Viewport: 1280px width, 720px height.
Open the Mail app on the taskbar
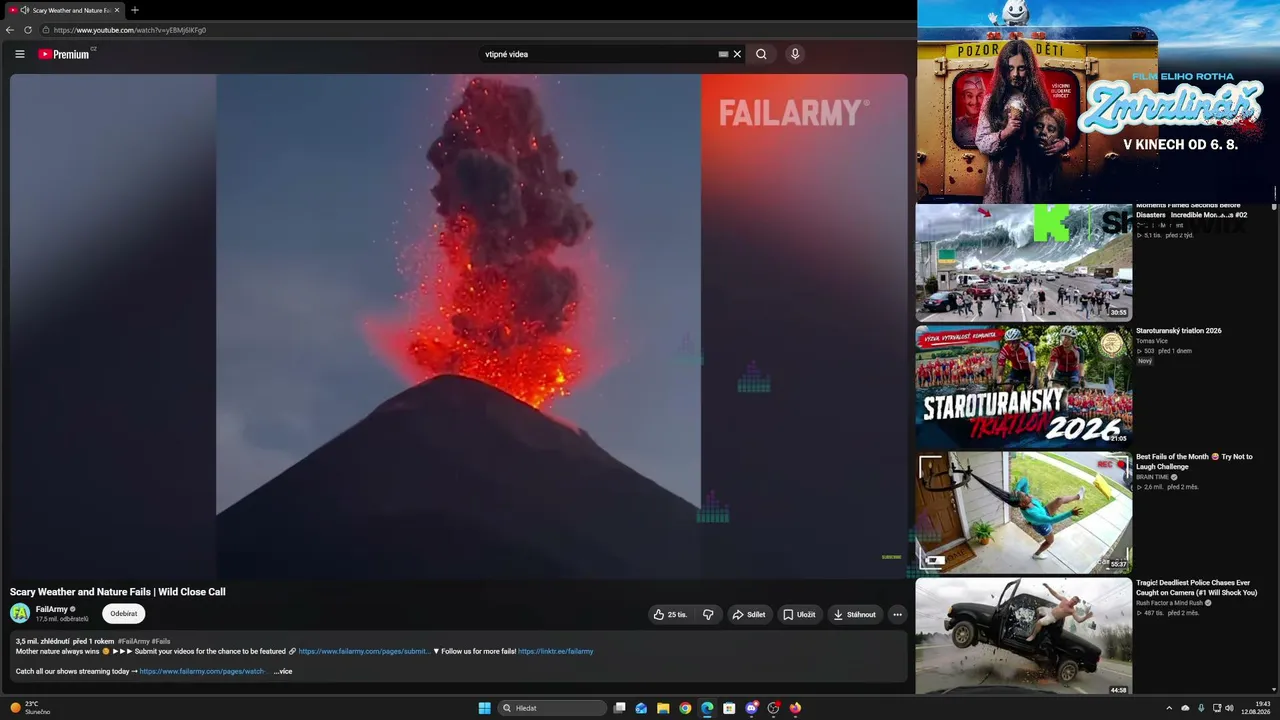641,708
